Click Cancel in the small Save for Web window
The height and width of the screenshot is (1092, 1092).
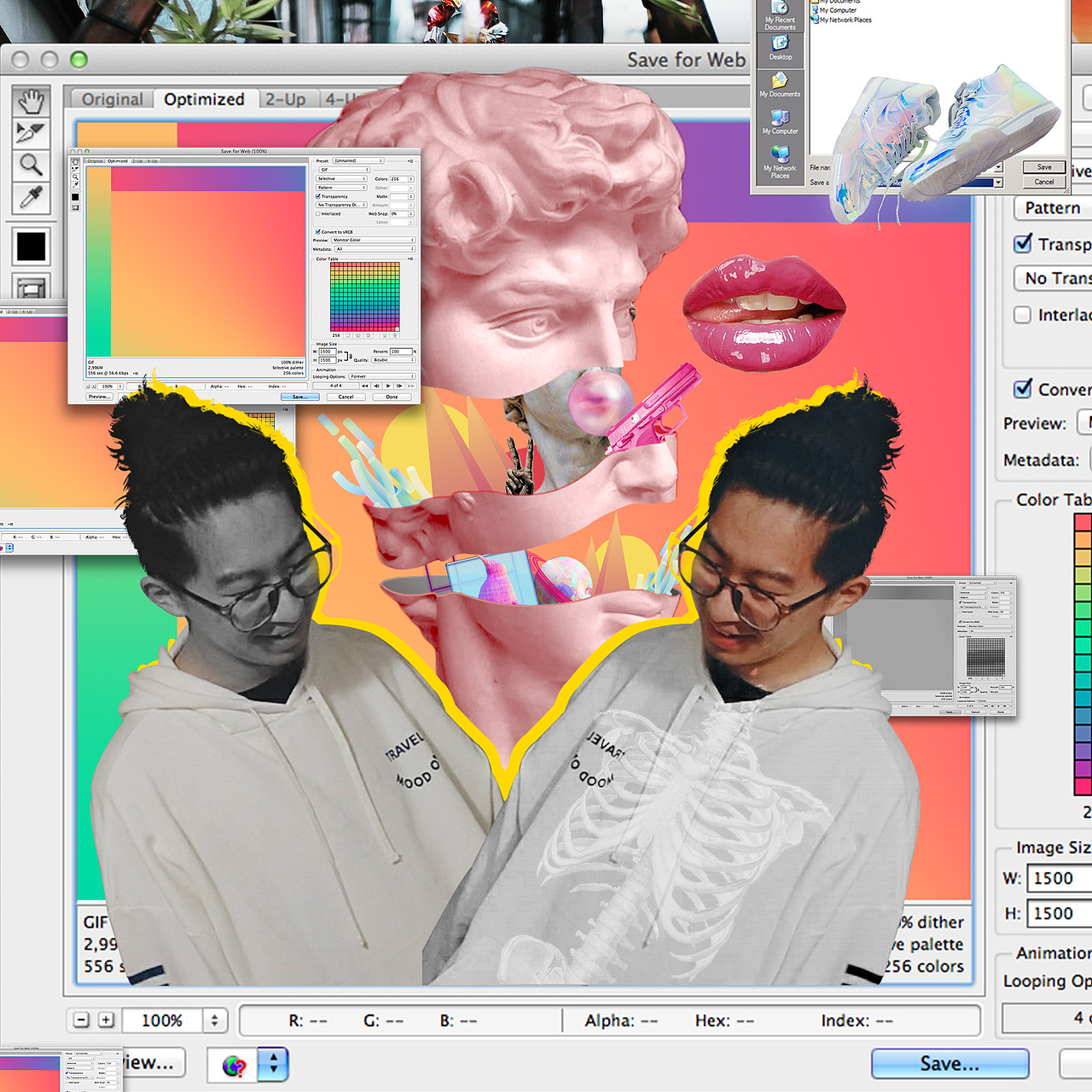click(346, 397)
